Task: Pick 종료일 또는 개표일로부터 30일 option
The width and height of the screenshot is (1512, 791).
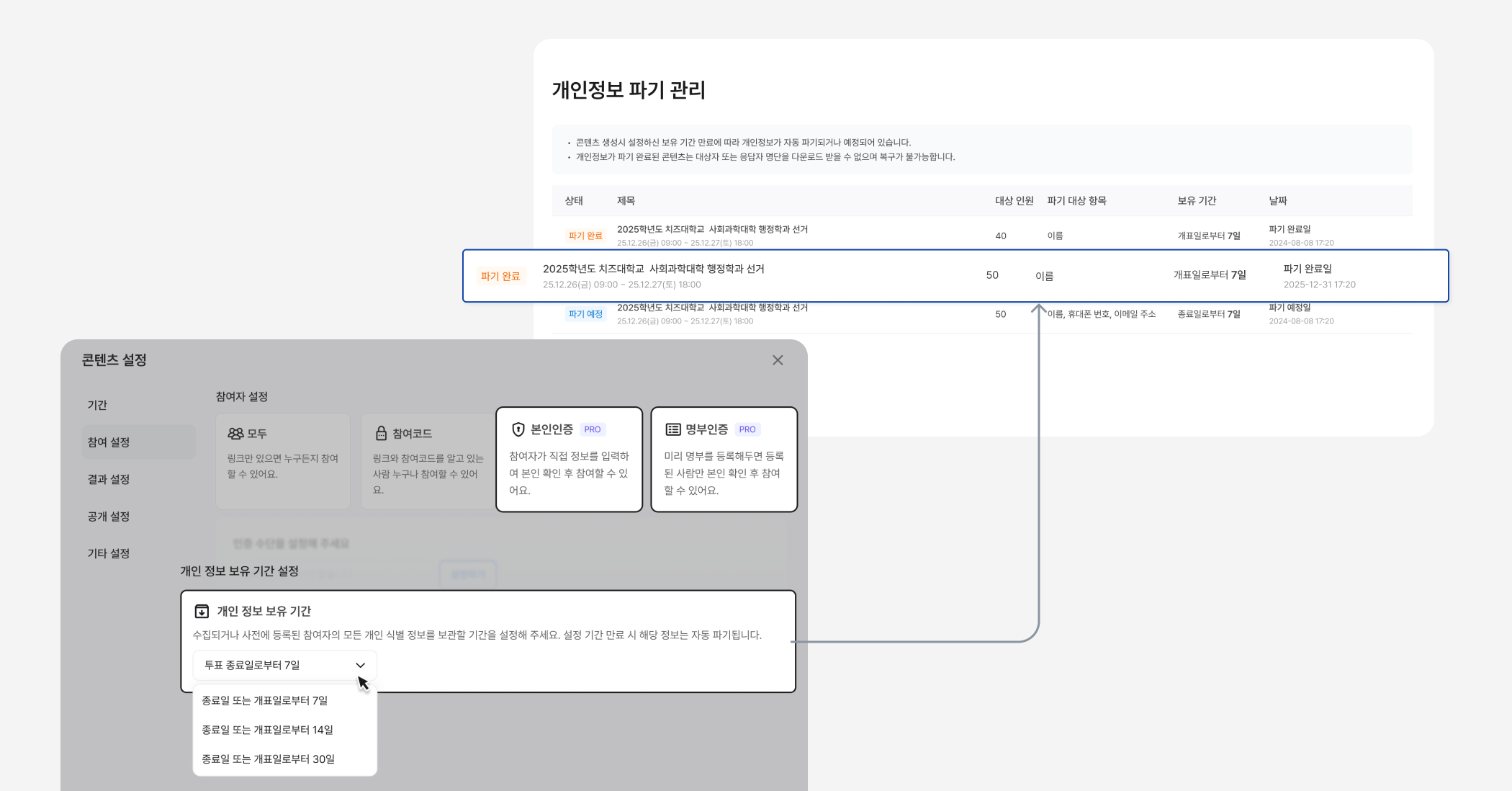Action: (x=268, y=759)
